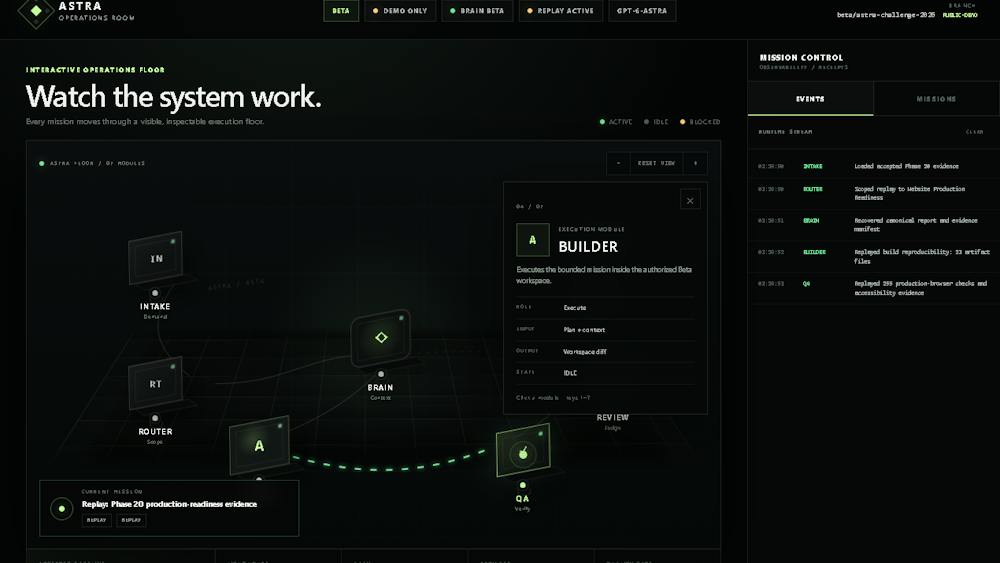
Task: Click the Watch the system work heading
Action: (173, 97)
